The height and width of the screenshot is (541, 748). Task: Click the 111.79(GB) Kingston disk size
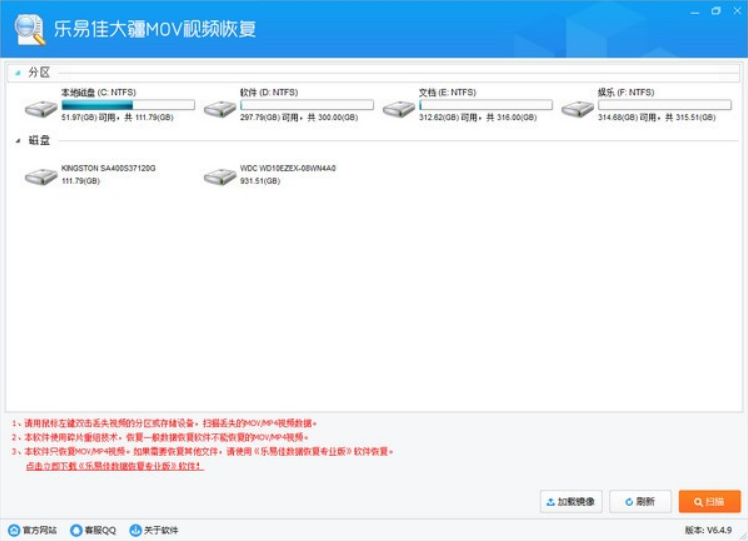click(x=81, y=181)
